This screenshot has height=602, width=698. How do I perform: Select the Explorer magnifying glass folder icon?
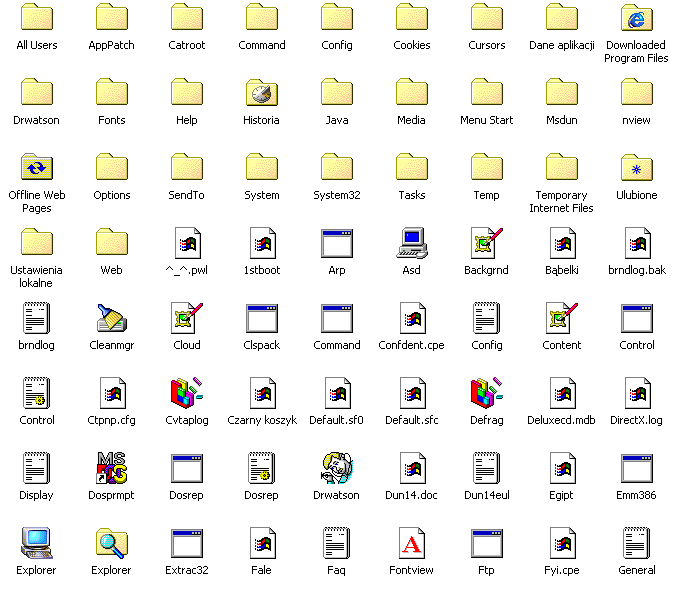112,543
